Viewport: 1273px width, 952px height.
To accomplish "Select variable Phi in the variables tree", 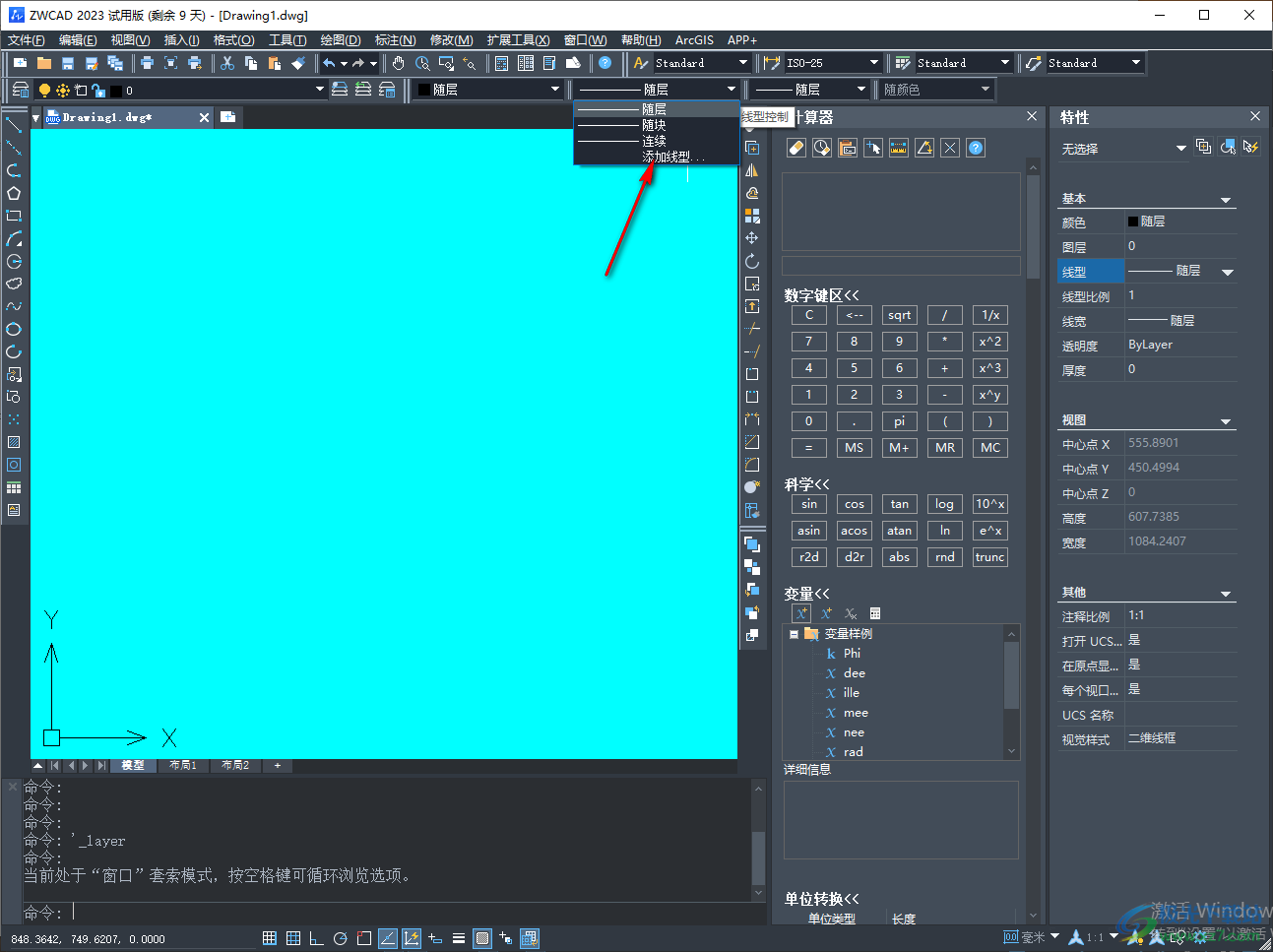I will (852, 654).
